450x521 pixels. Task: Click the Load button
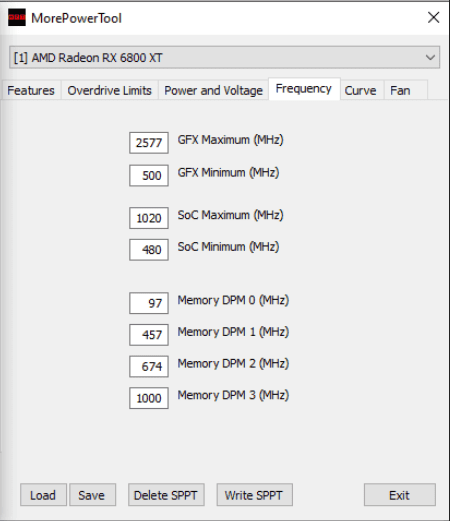pyautogui.click(x=43, y=495)
